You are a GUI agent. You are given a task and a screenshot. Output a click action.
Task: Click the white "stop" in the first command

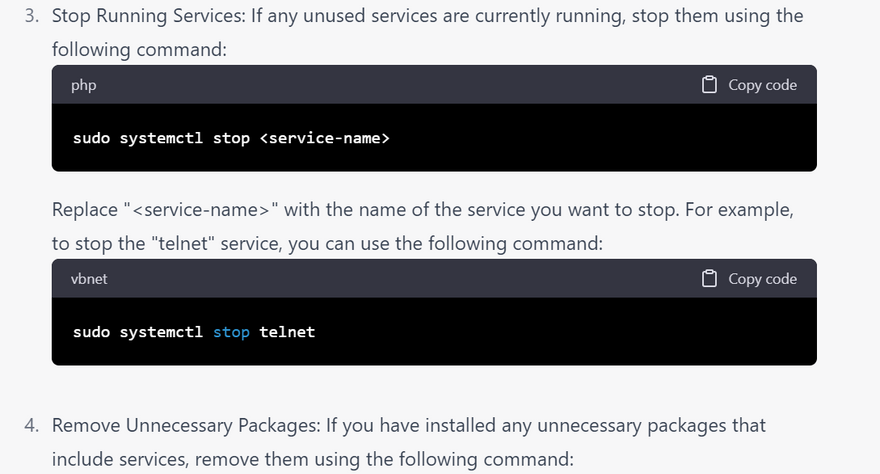[231, 138]
